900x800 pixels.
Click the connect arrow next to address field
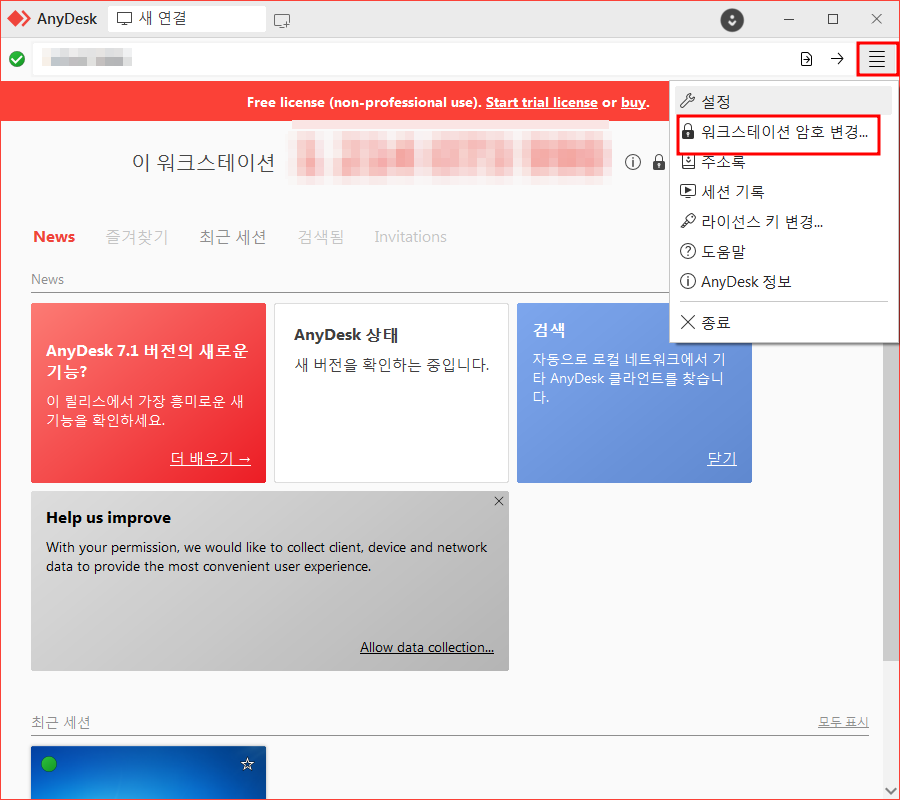click(x=838, y=59)
